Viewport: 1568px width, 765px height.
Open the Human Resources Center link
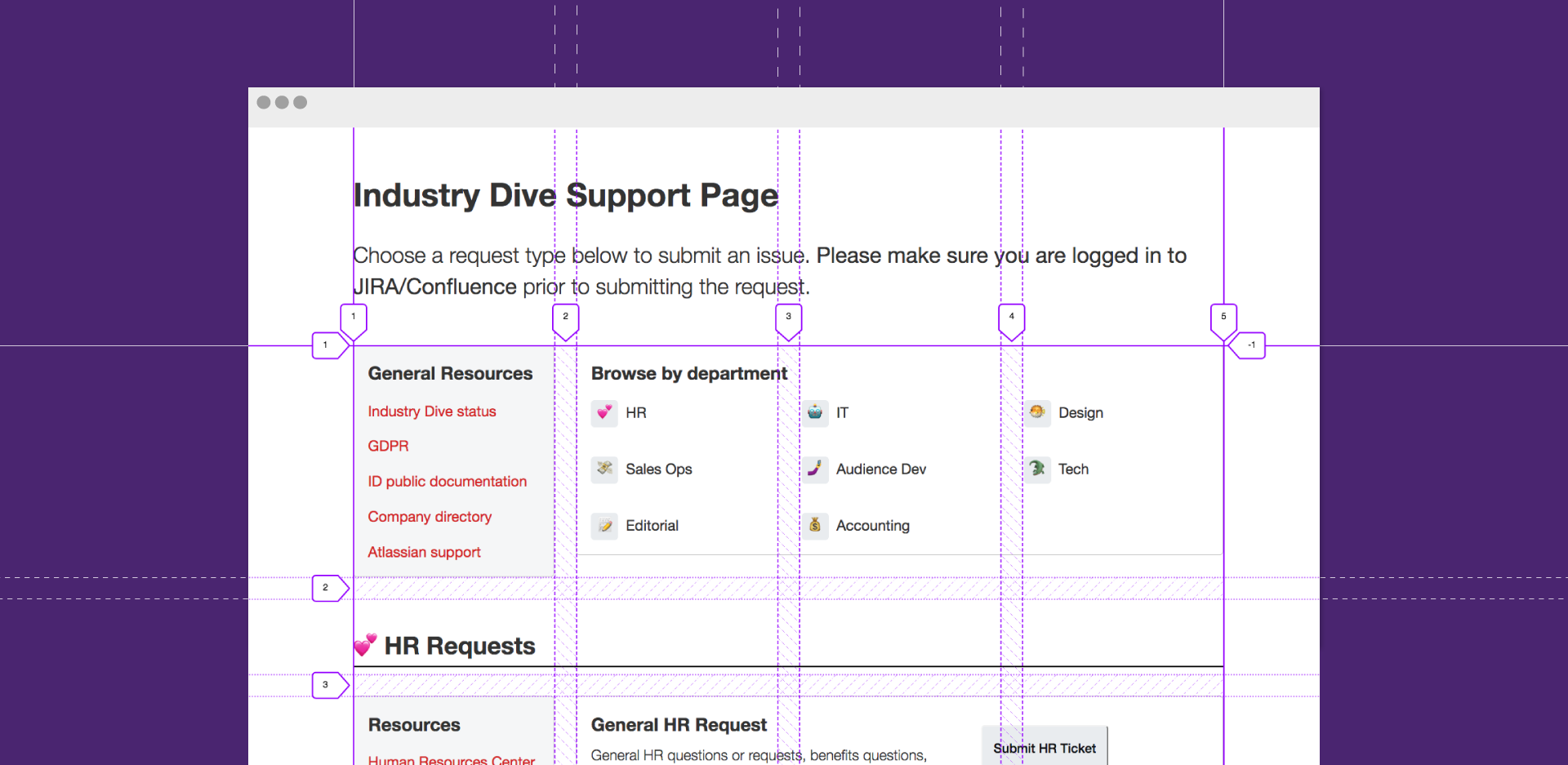coord(451,759)
